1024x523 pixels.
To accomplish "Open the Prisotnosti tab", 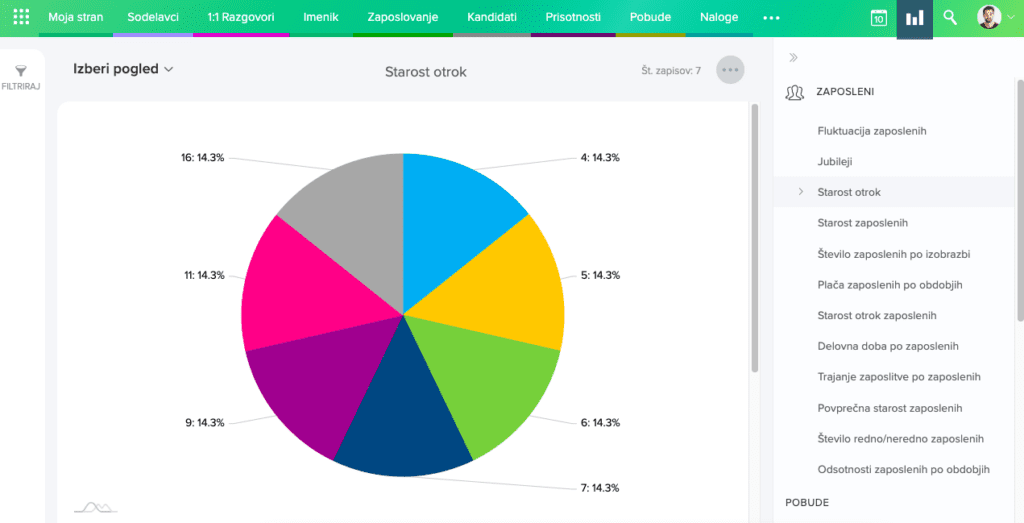I will [x=573, y=18].
